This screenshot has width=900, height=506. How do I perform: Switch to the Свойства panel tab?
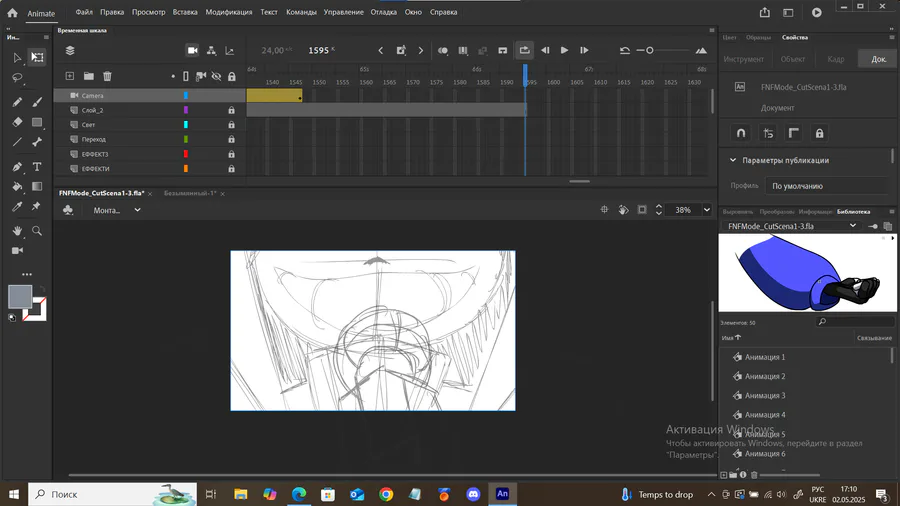point(795,37)
